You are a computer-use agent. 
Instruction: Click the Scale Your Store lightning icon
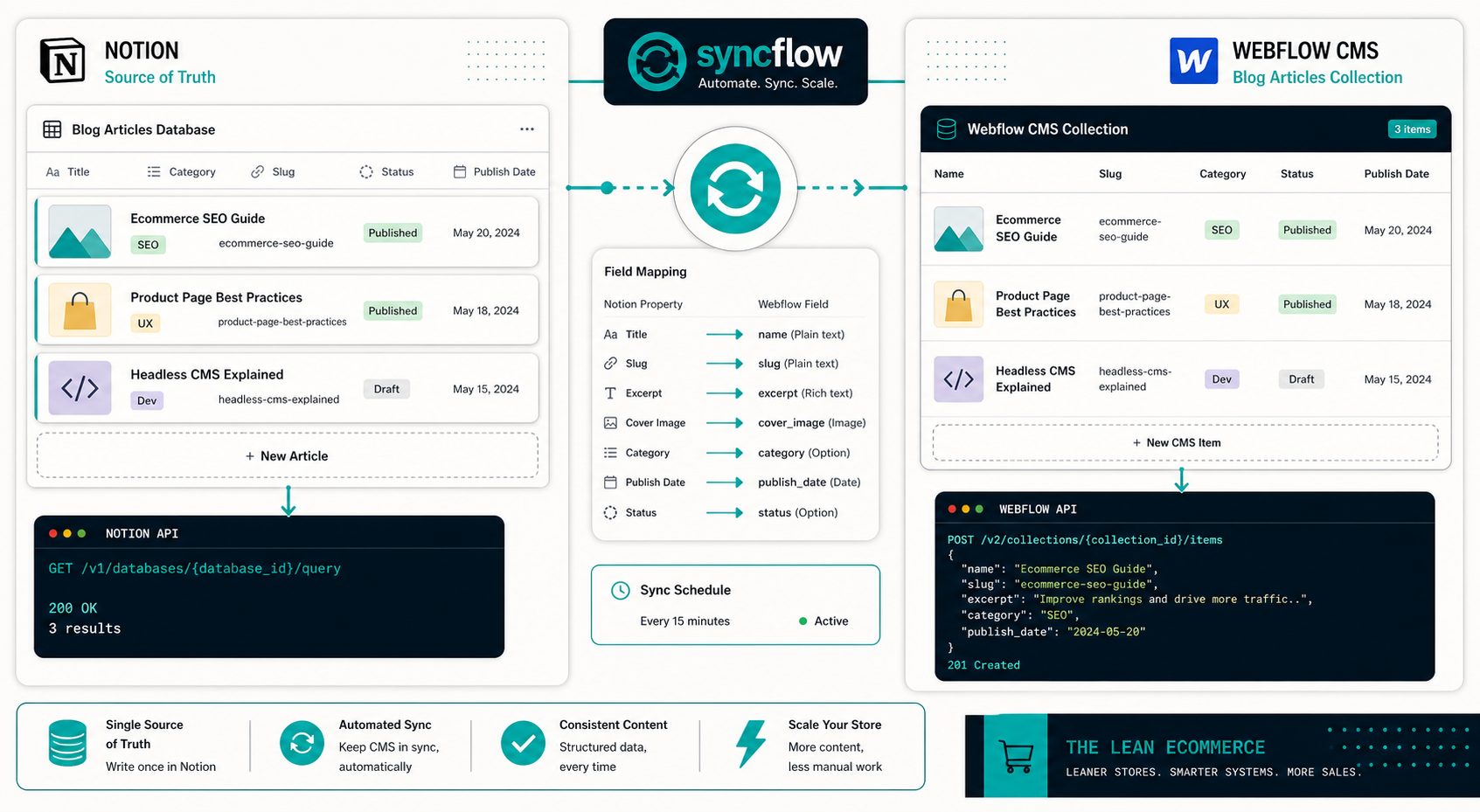click(x=750, y=744)
